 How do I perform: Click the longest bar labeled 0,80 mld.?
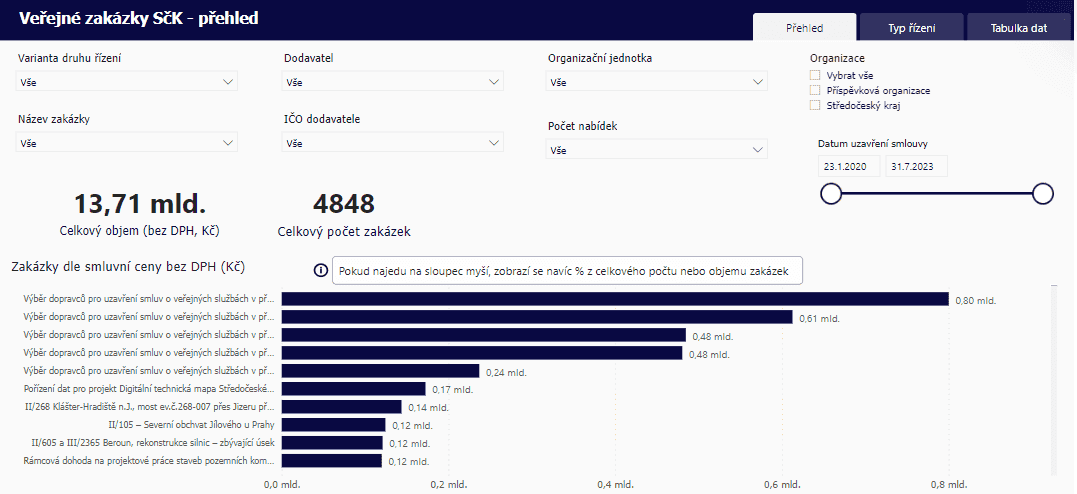point(614,299)
